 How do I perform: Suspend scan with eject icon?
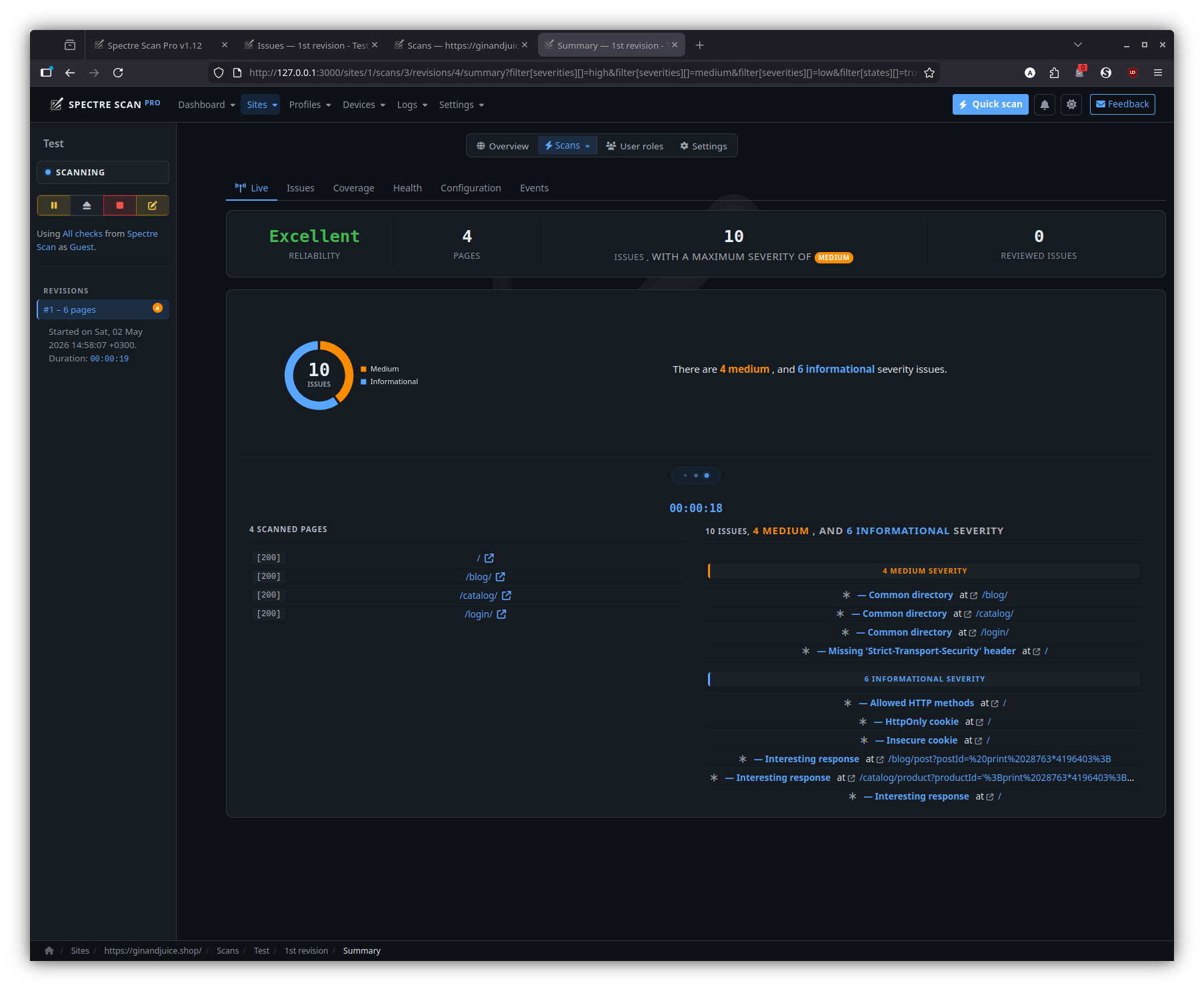tap(87, 205)
